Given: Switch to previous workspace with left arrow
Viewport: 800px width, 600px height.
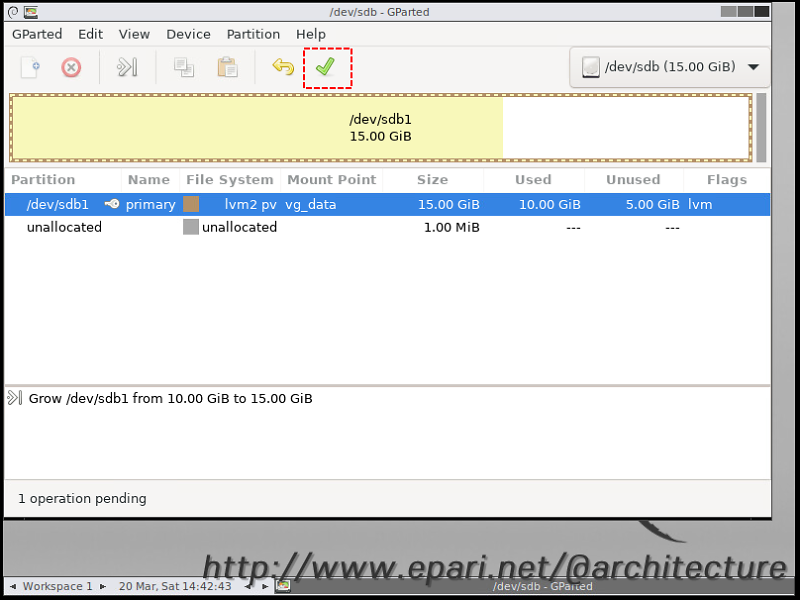Looking at the screenshot, I should [13, 586].
